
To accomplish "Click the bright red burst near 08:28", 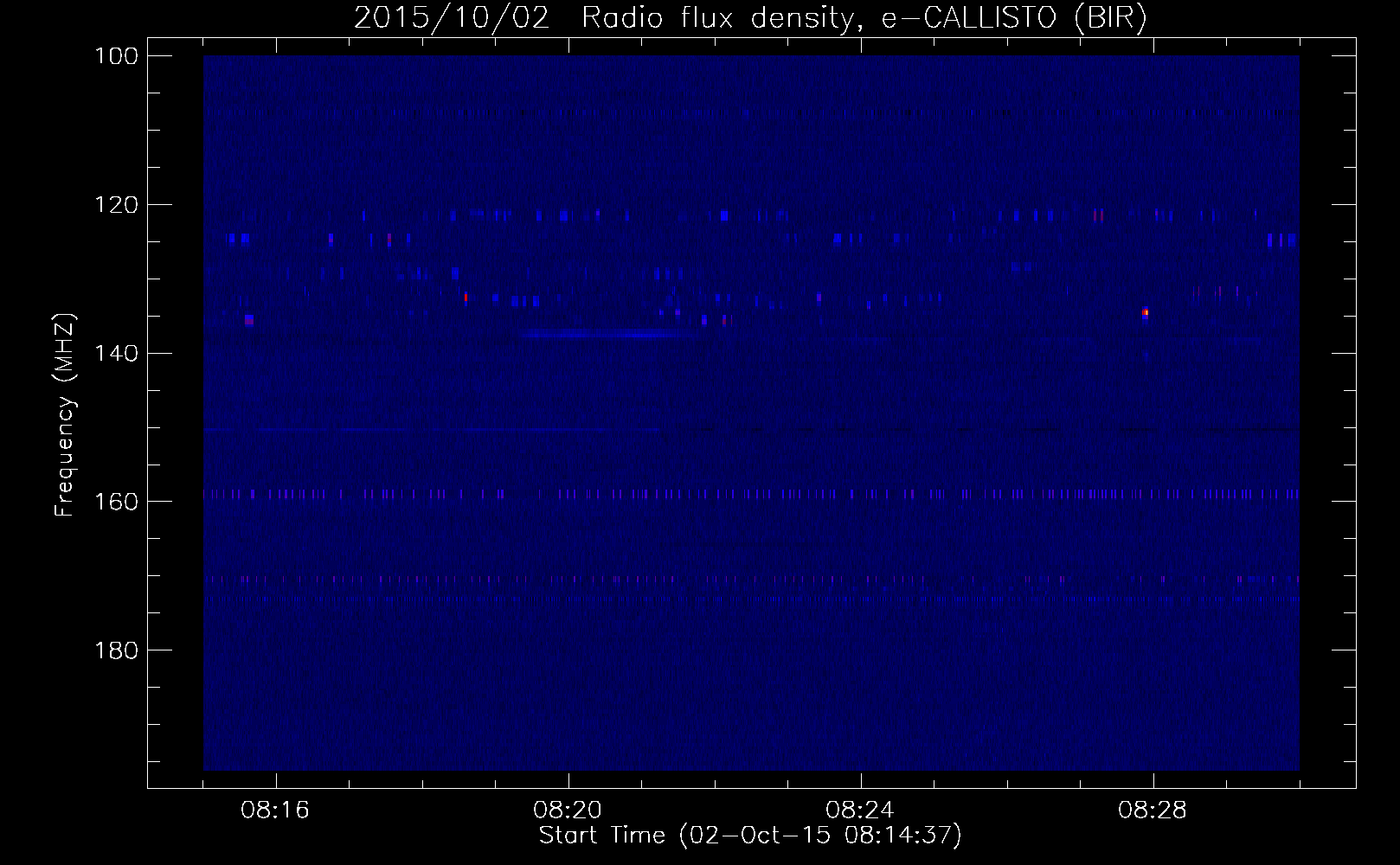I will [x=1145, y=312].
